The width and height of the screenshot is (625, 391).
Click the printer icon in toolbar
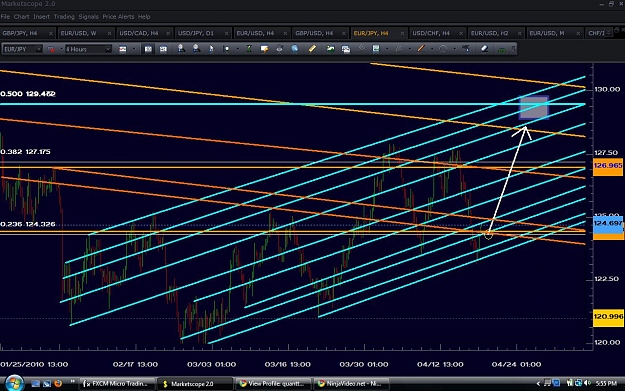(279, 49)
